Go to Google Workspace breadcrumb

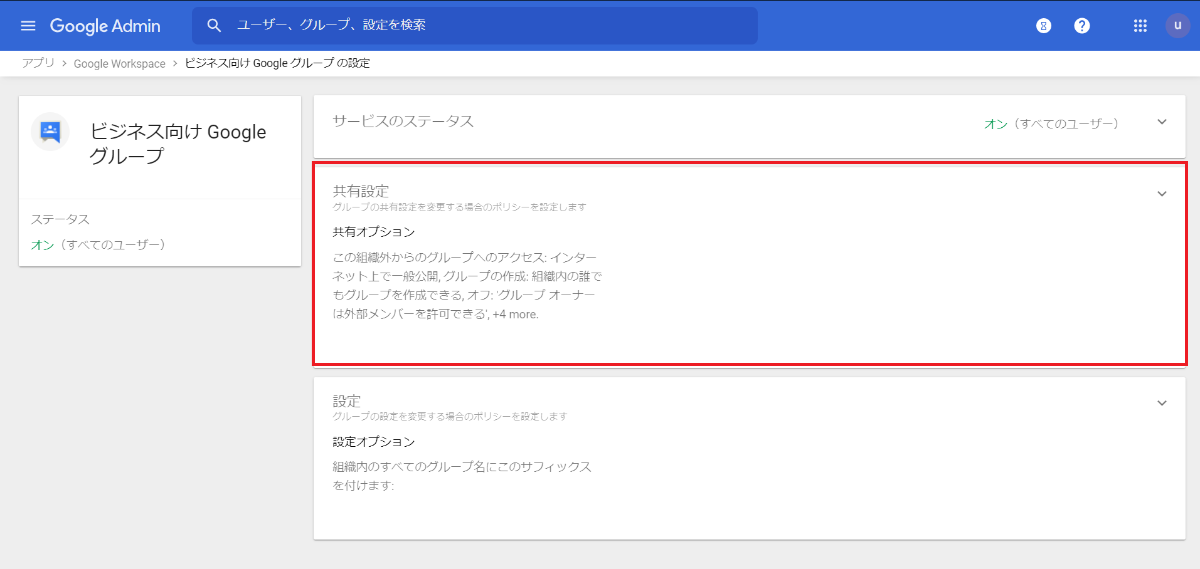click(x=120, y=63)
